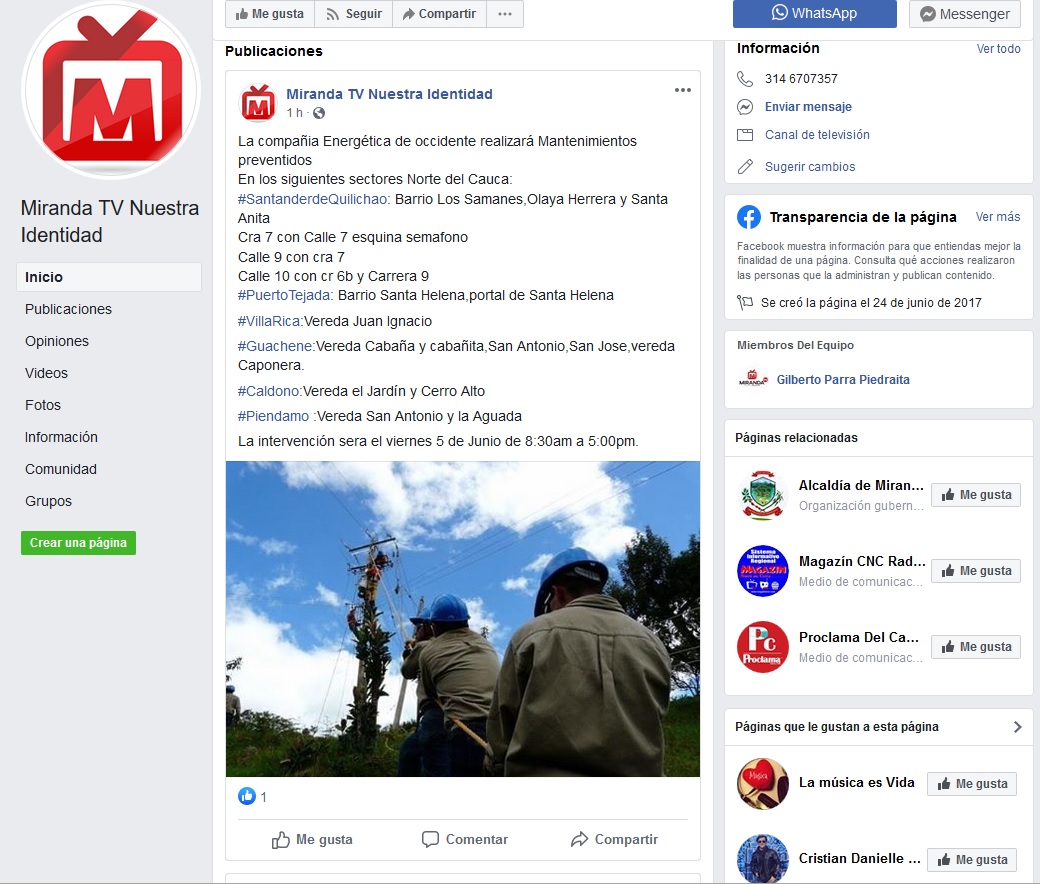Open hashtag #Guachene
Image resolution: width=1040 pixels, height=884 pixels.
[x=277, y=346]
